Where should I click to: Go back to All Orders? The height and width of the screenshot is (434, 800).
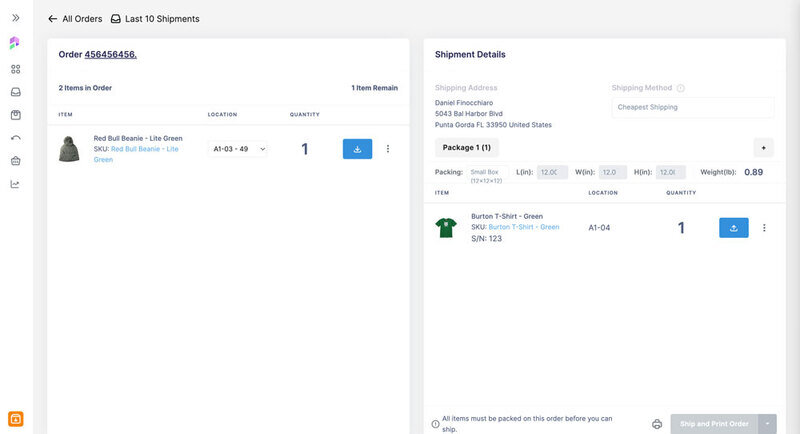pyautogui.click(x=75, y=19)
